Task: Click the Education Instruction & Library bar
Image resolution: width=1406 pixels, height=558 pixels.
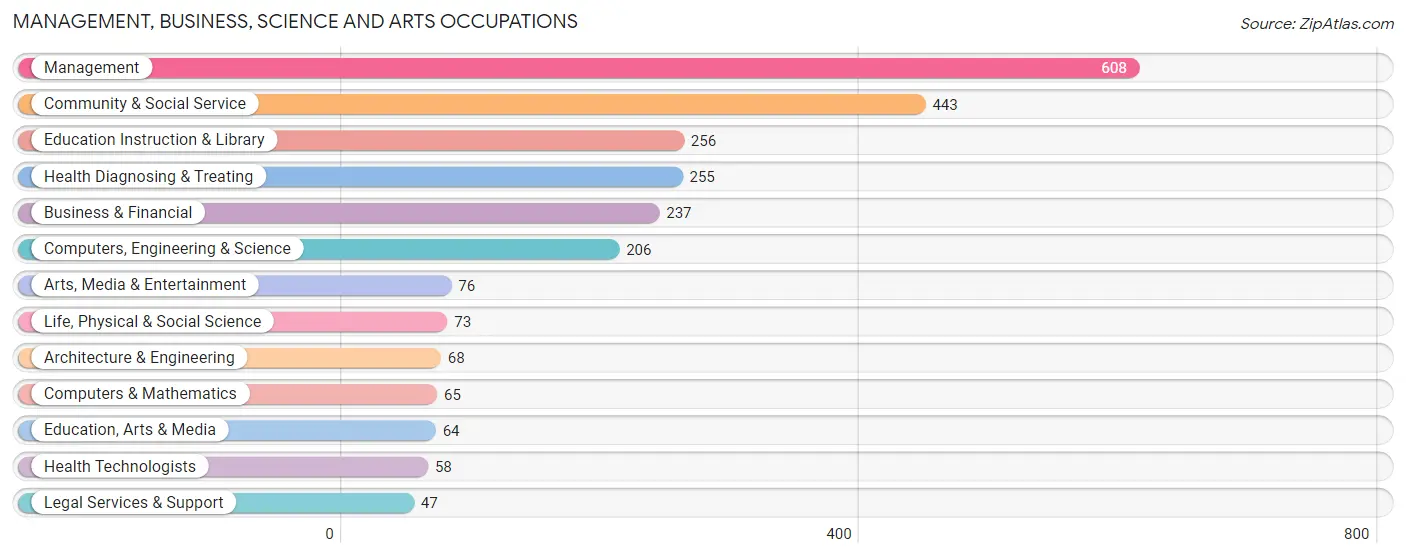Action: coord(351,140)
